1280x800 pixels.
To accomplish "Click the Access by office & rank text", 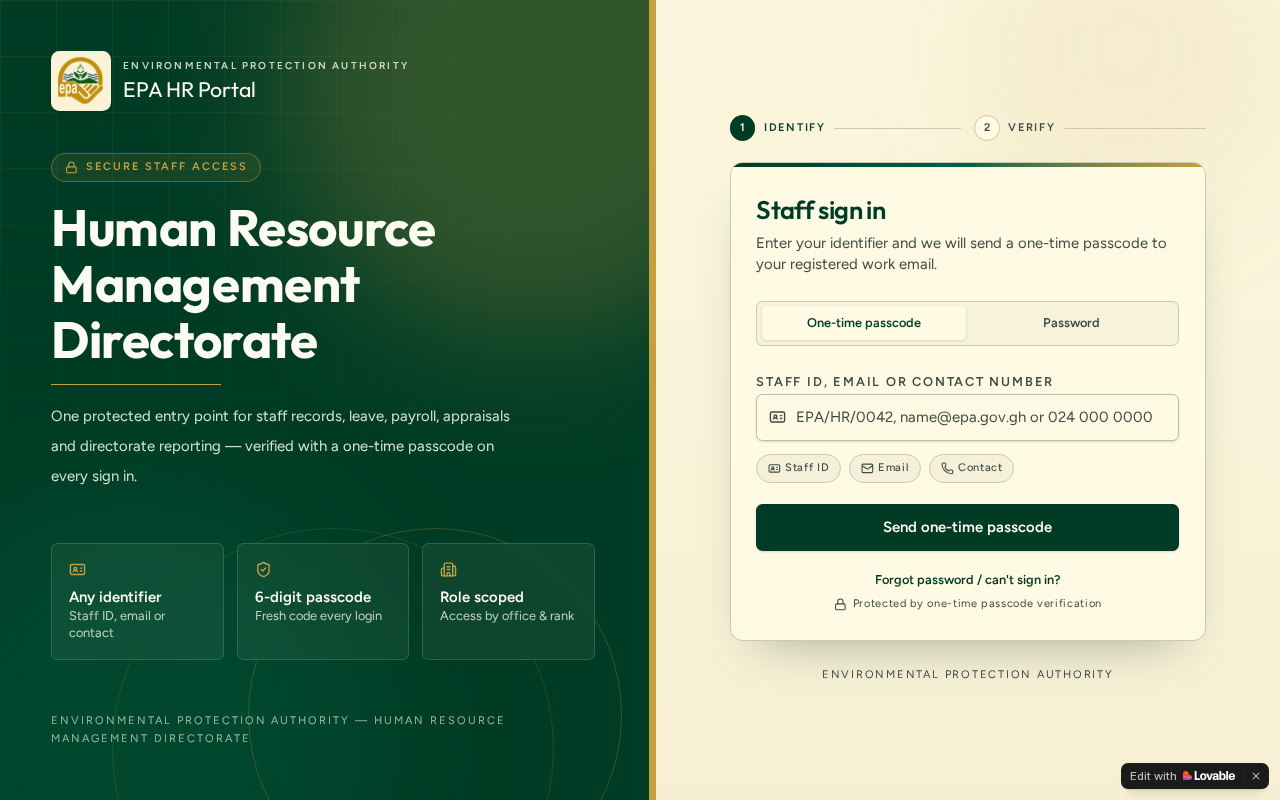I will [507, 616].
